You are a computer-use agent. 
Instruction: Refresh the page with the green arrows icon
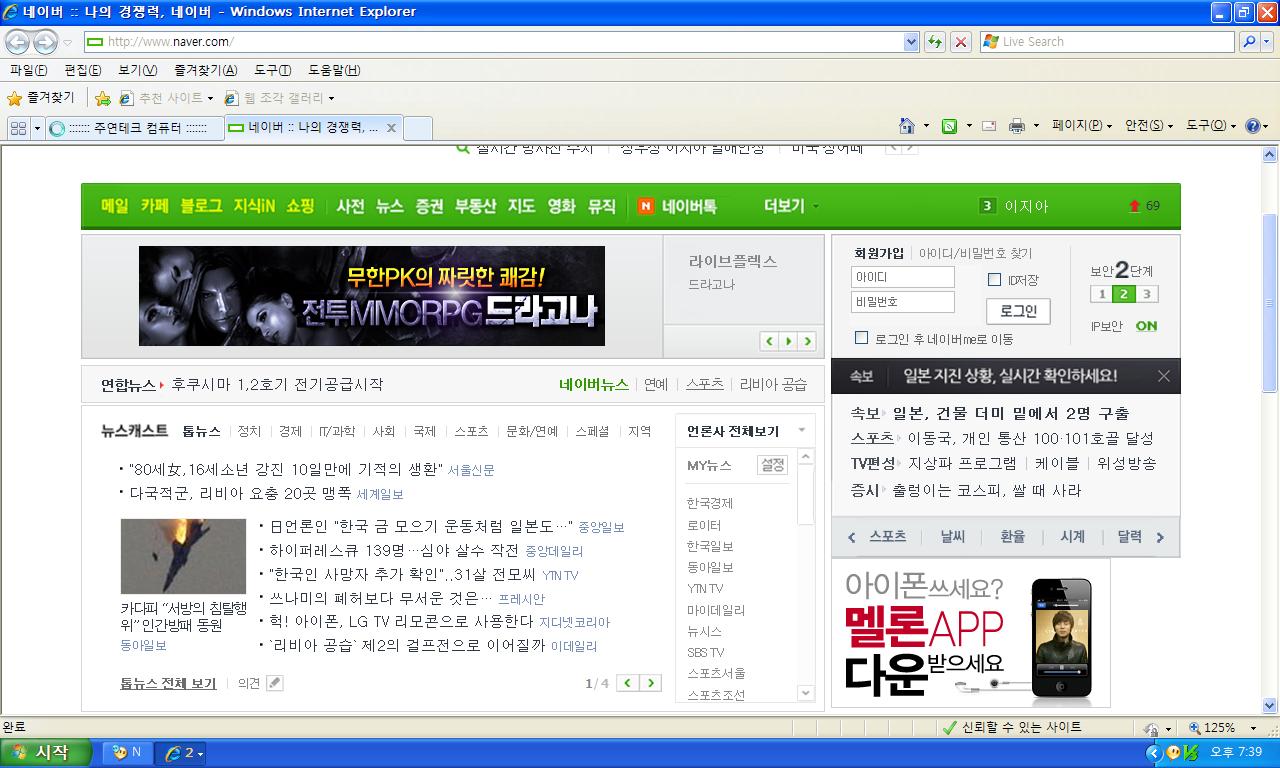pyautogui.click(x=934, y=42)
